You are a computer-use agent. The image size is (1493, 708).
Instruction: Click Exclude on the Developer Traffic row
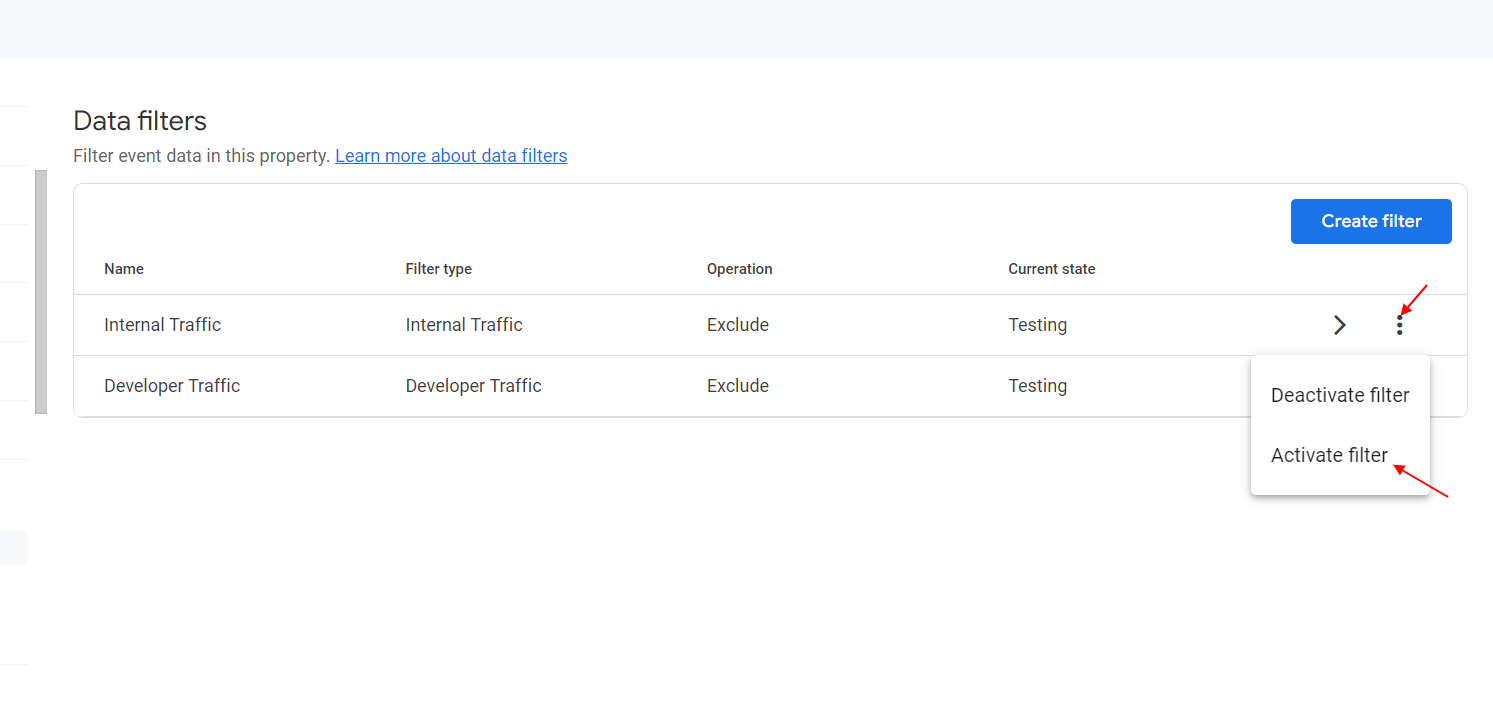point(738,385)
